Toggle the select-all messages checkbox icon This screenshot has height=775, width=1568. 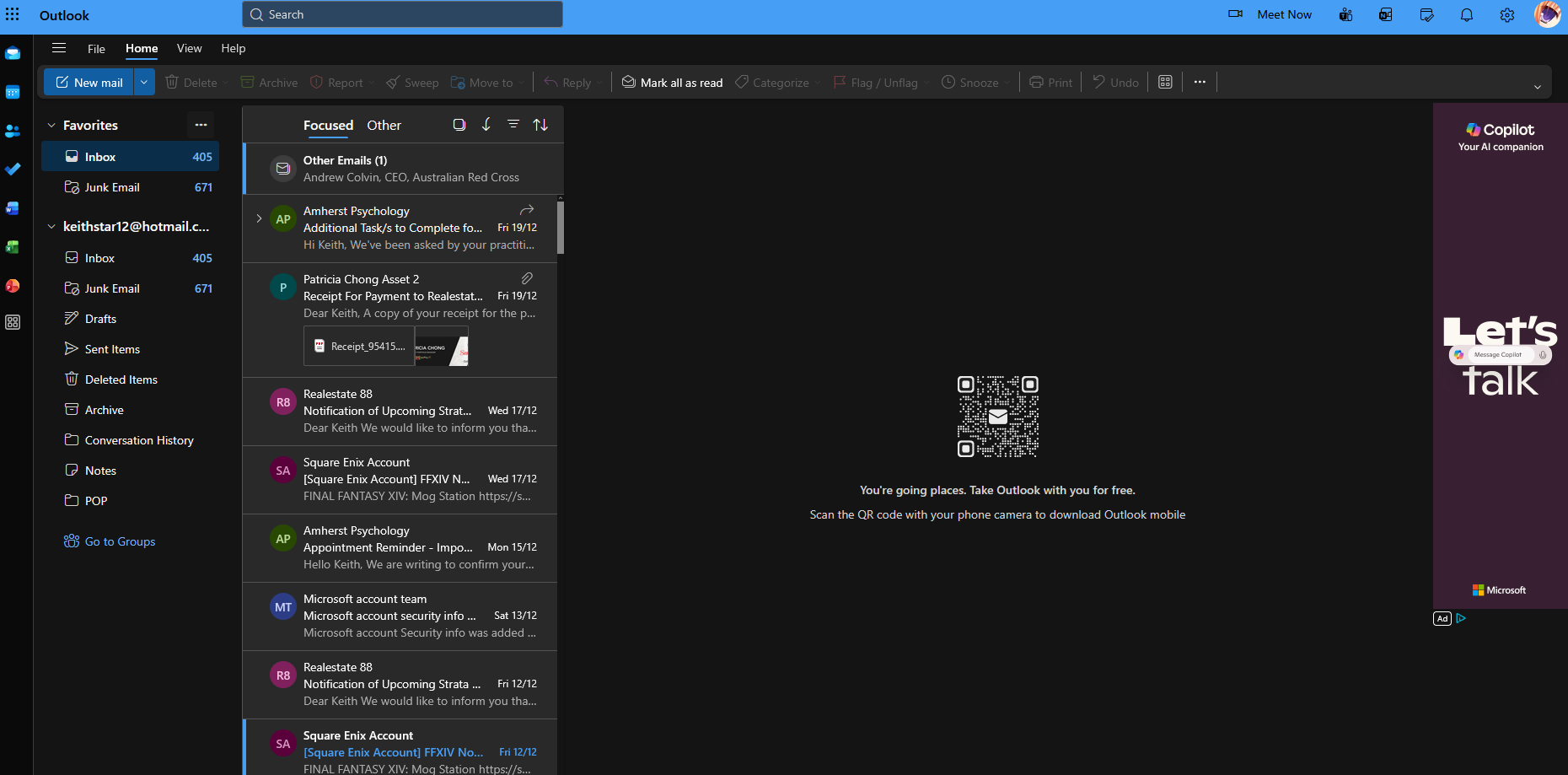click(x=459, y=125)
